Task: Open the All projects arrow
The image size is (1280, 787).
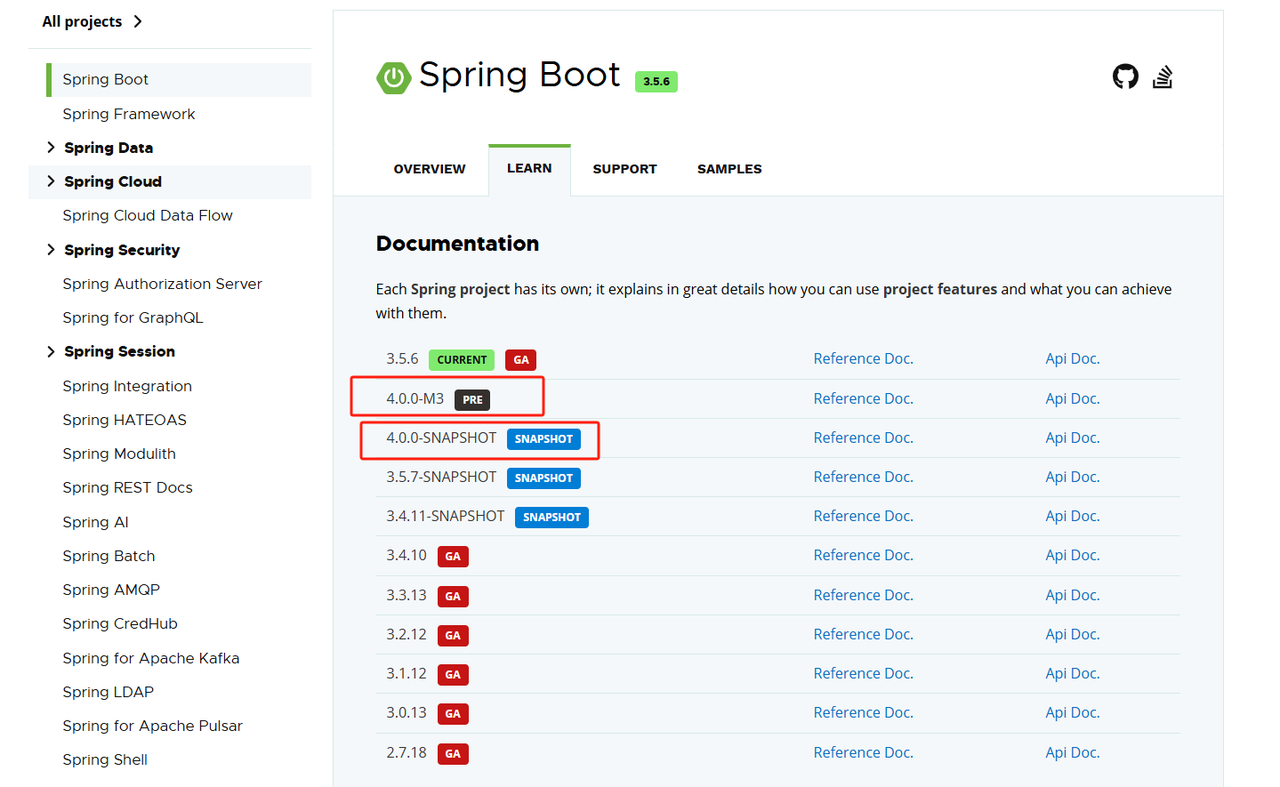Action: pyautogui.click(x=137, y=21)
